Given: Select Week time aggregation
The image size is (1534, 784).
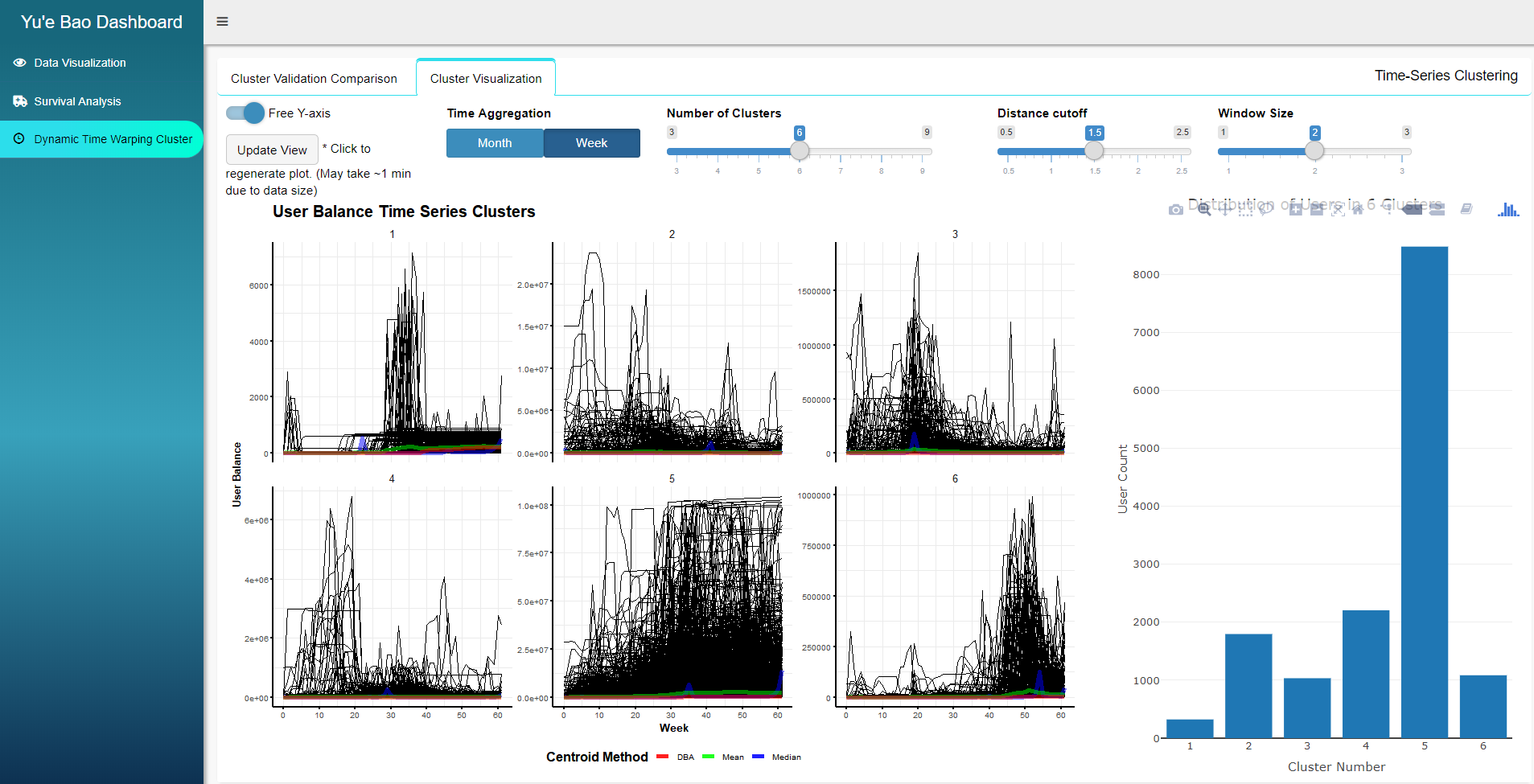Looking at the screenshot, I should coord(591,143).
